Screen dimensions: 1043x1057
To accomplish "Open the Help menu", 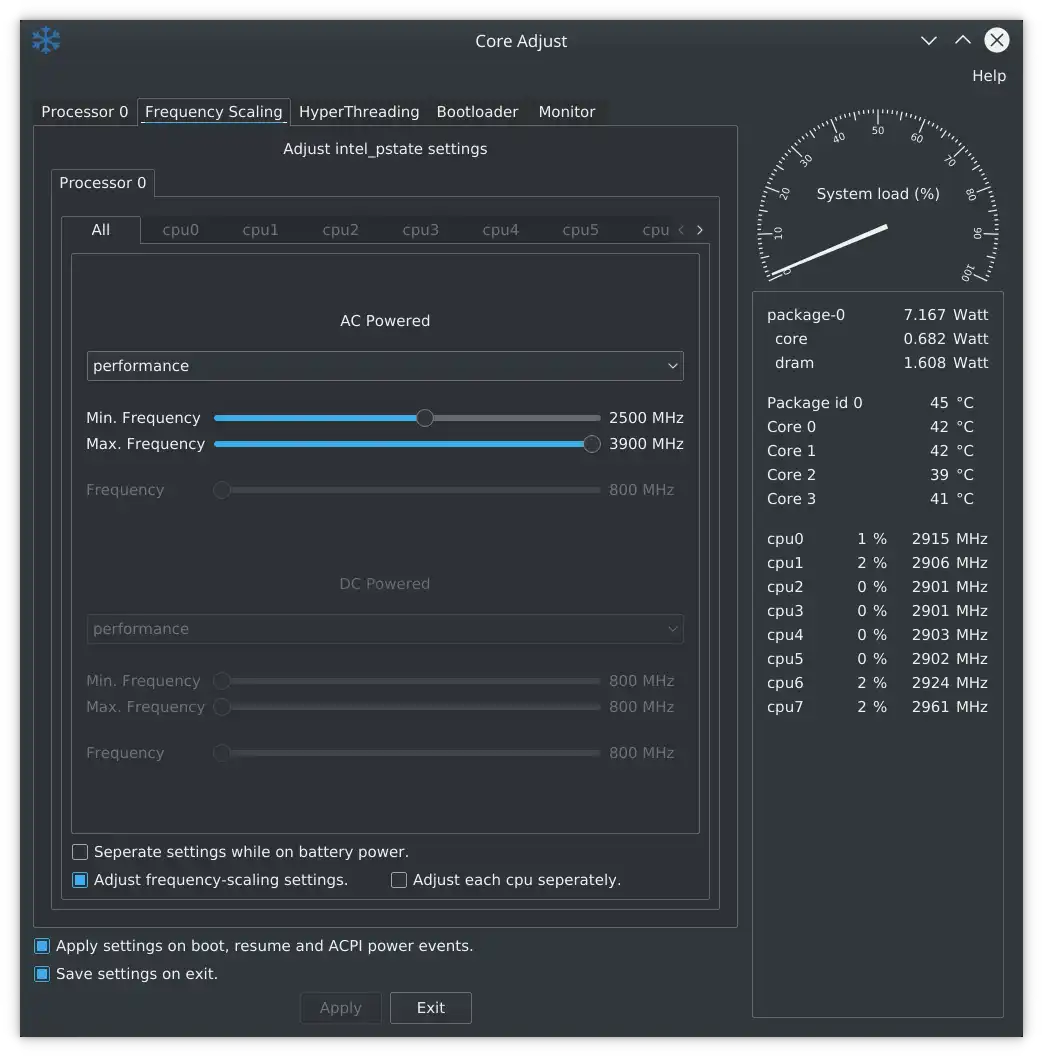I will (x=988, y=76).
